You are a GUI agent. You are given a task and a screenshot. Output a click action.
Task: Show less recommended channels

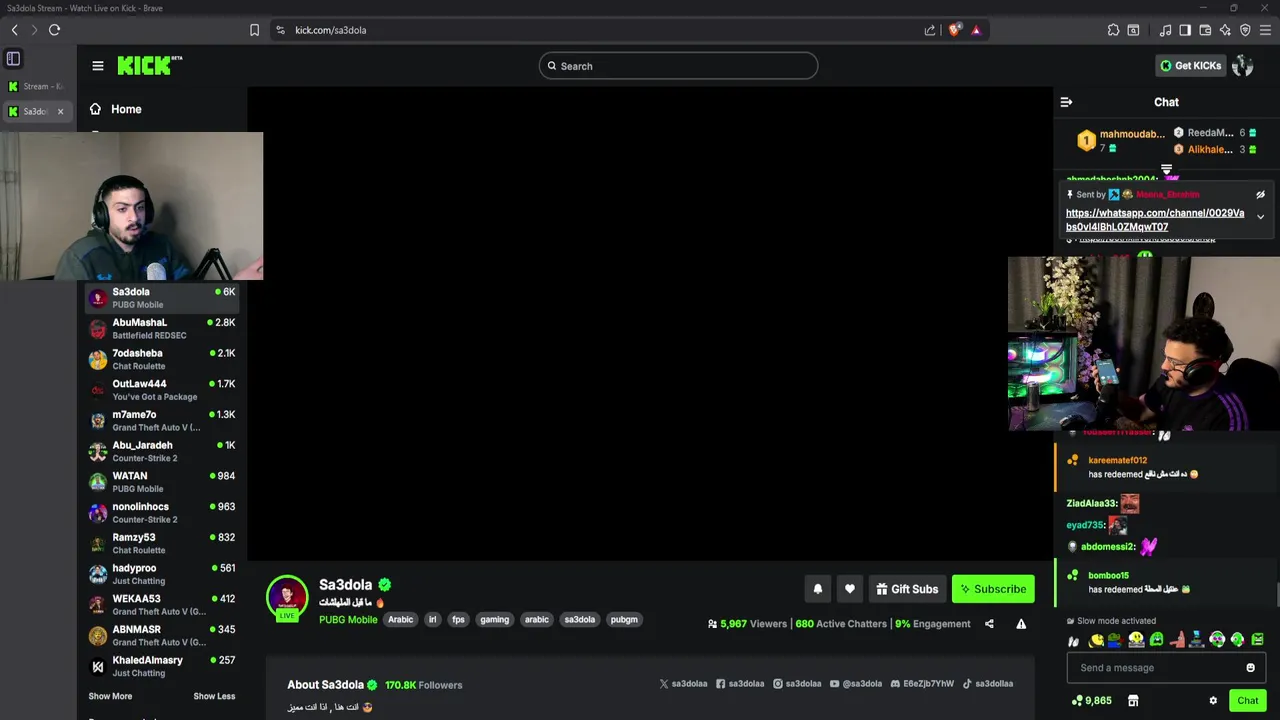tap(214, 696)
